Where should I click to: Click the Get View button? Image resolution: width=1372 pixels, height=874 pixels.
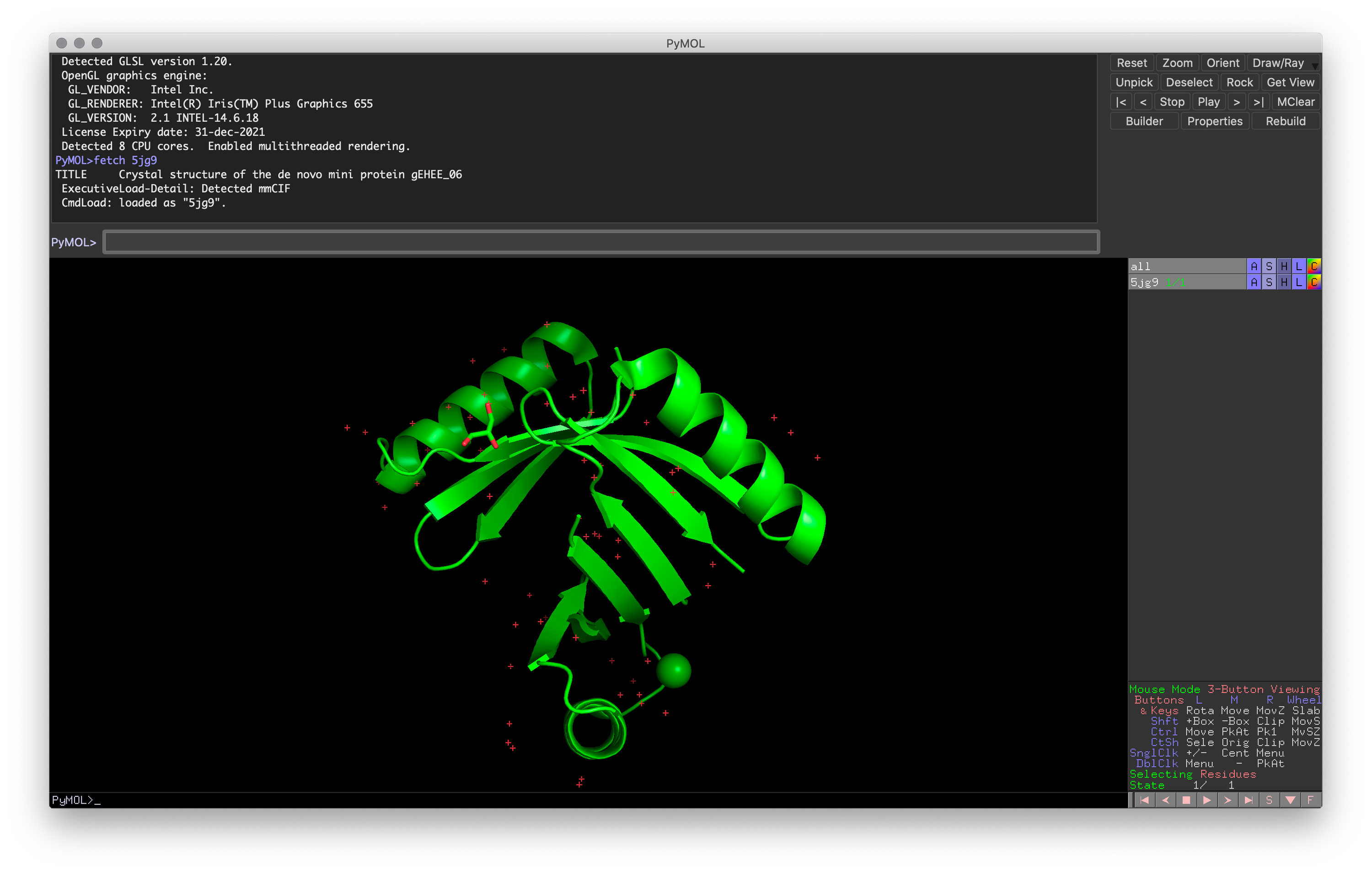pyautogui.click(x=1290, y=82)
